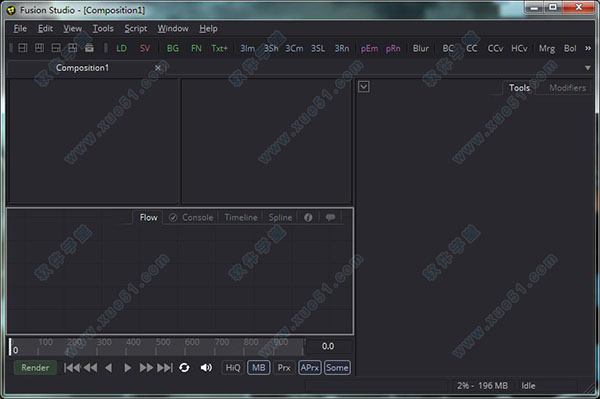Viewport: 600px width, 399px height.
Task: Expand the control panel dropdown arrow box
Action: coord(364,86)
